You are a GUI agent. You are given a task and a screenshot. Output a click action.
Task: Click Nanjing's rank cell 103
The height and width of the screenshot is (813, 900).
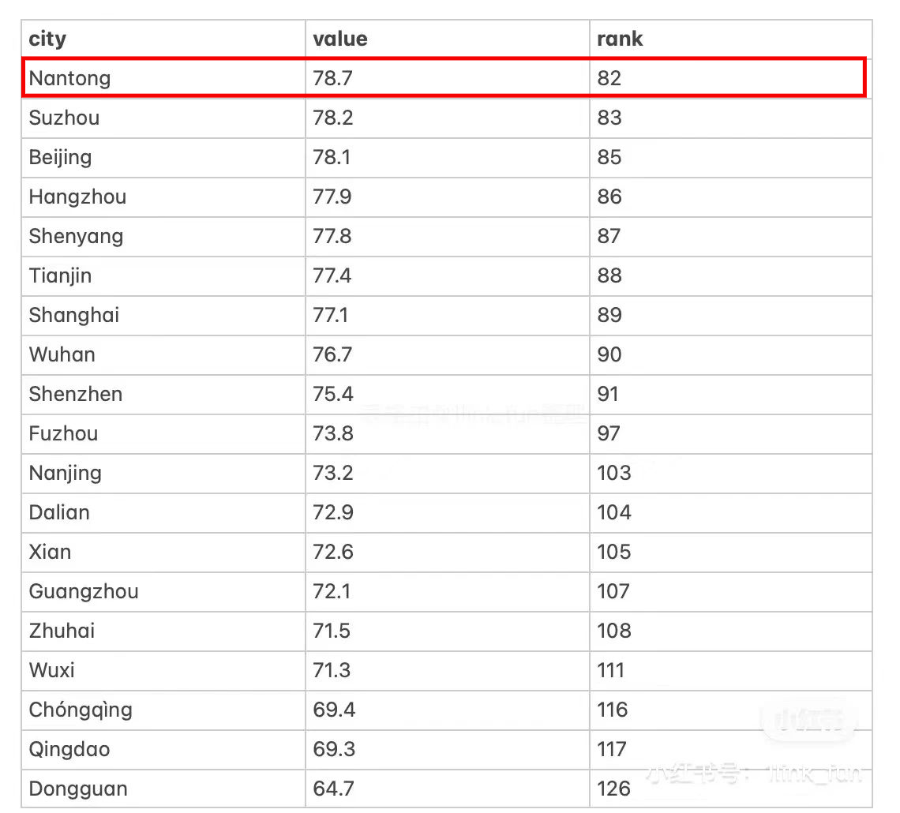point(731,473)
